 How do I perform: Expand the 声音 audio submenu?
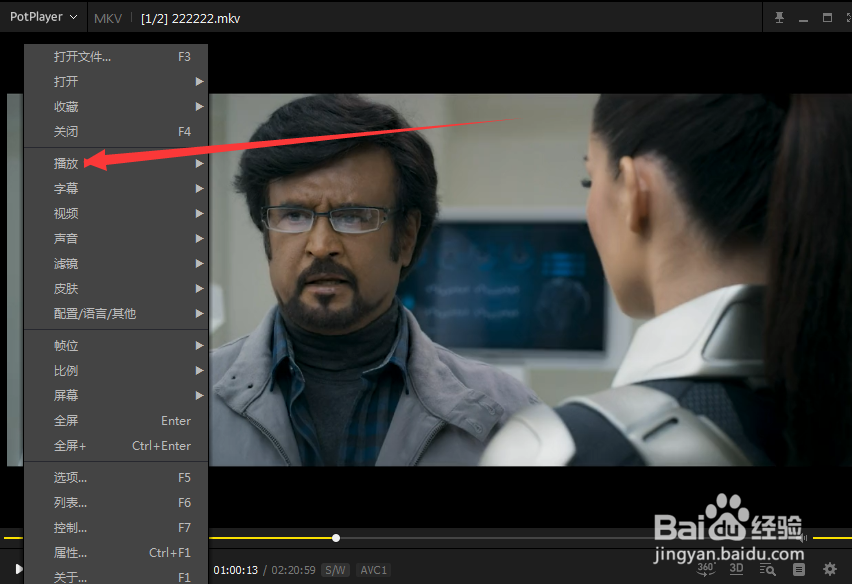pyautogui.click(x=116, y=238)
